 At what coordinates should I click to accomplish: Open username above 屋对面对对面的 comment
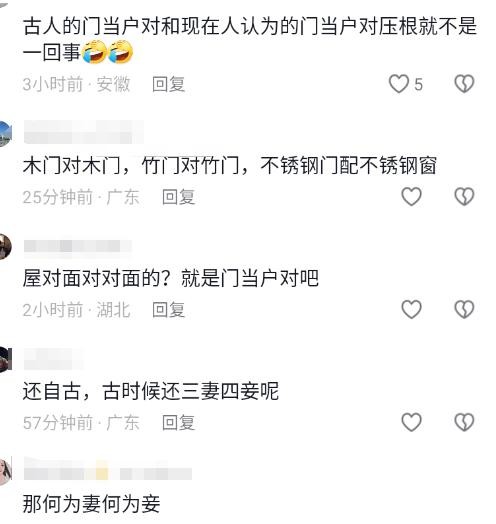pos(78,246)
